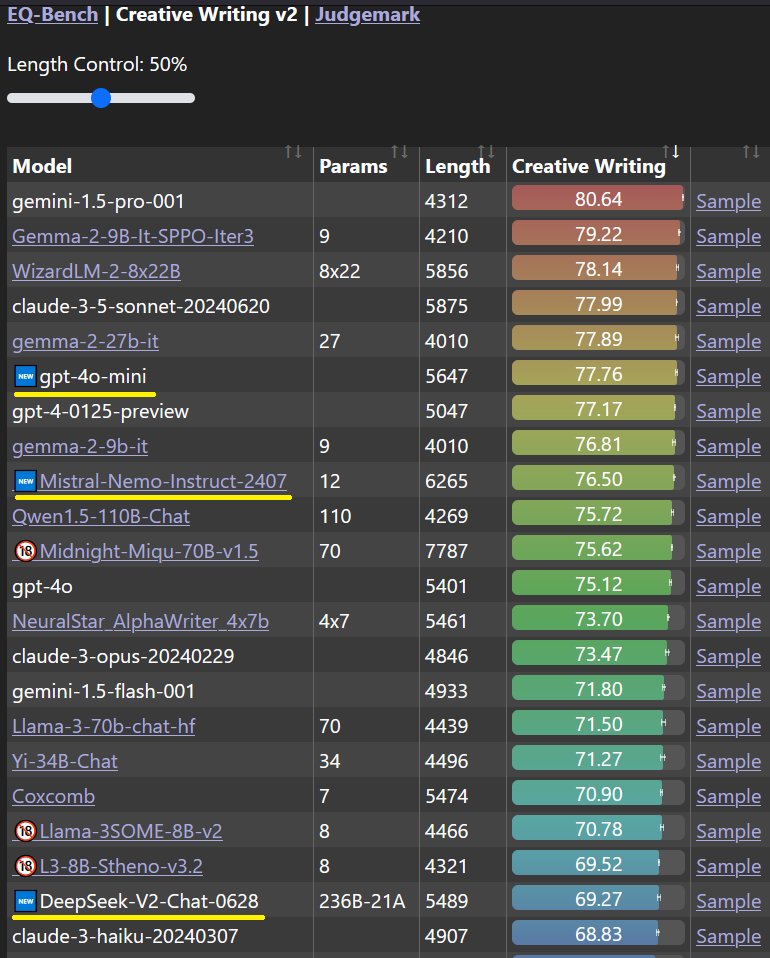Click sort arrows above Sample column
The width and height of the screenshot is (770, 958).
[751, 152]
